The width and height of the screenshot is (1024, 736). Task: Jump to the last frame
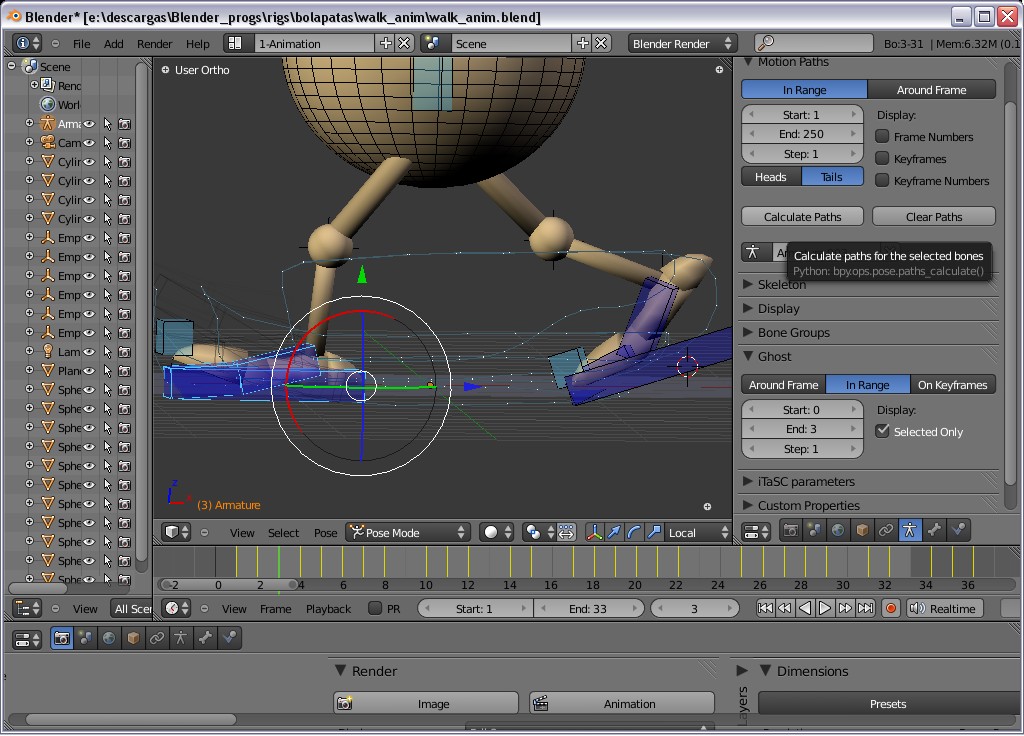click(865, 609)
